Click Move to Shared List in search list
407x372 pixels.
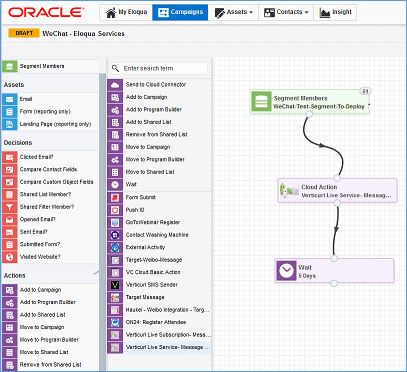[159, 172]
